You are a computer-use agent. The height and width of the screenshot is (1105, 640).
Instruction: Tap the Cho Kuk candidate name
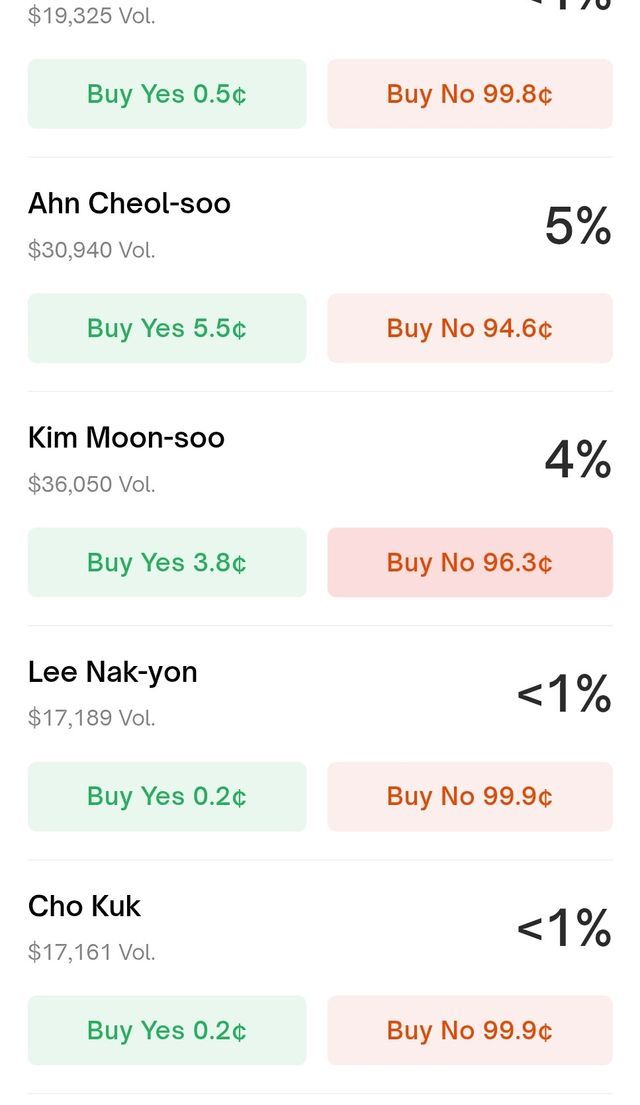(84, 906)
